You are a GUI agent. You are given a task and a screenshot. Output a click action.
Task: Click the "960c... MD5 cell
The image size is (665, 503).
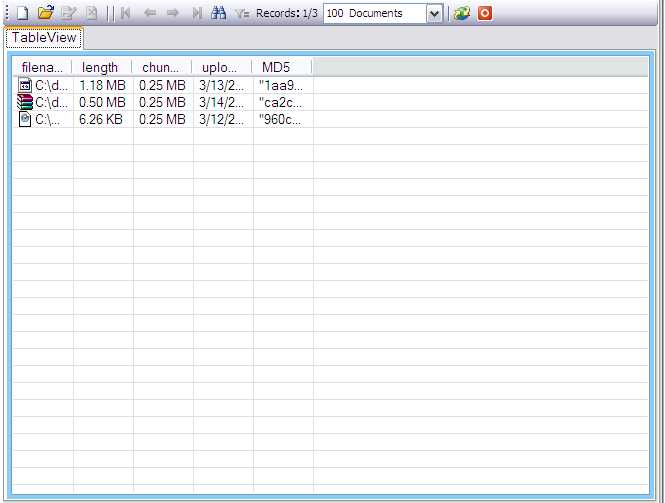coord(283,119)
